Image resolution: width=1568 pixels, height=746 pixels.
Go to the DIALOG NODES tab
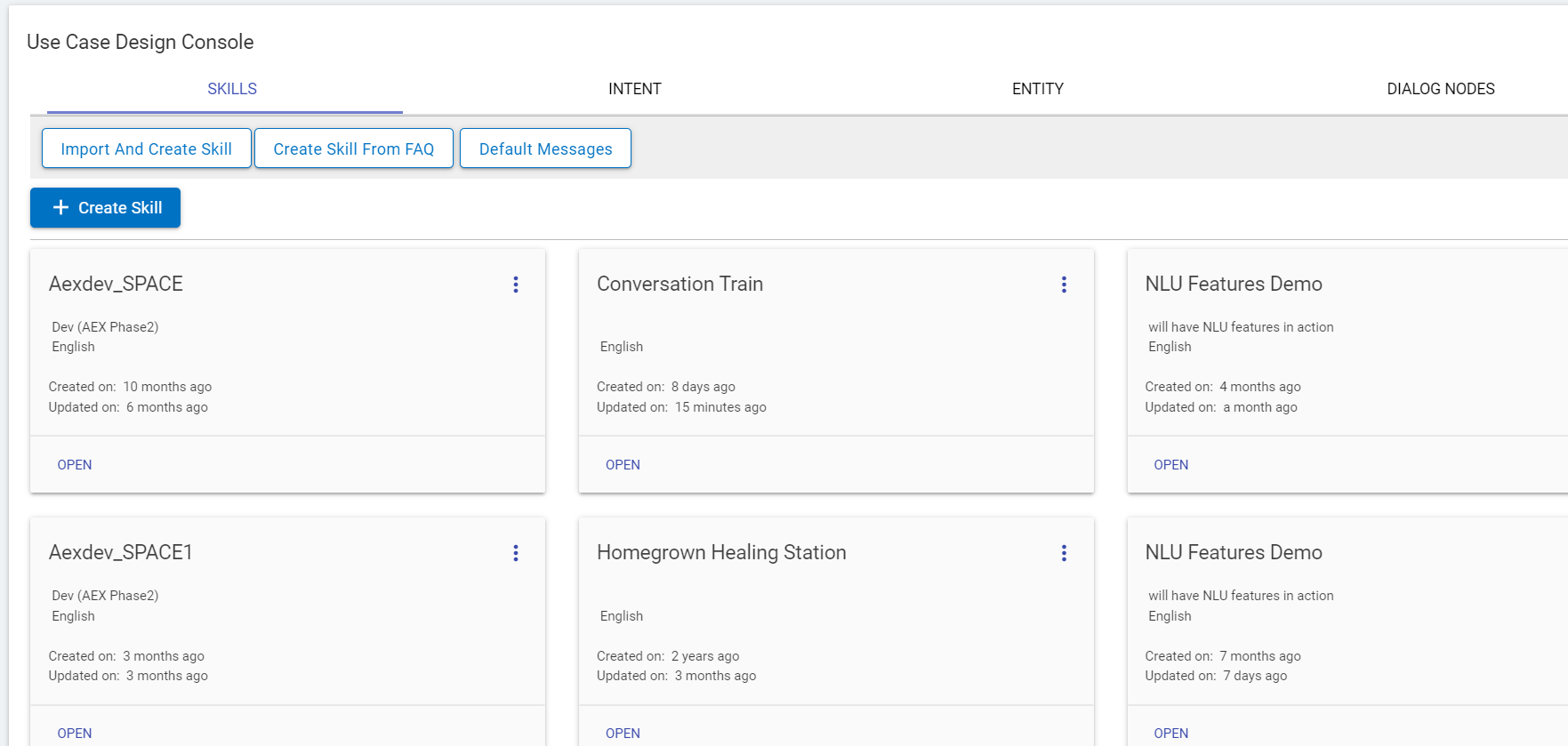[x=1440, y=89]
